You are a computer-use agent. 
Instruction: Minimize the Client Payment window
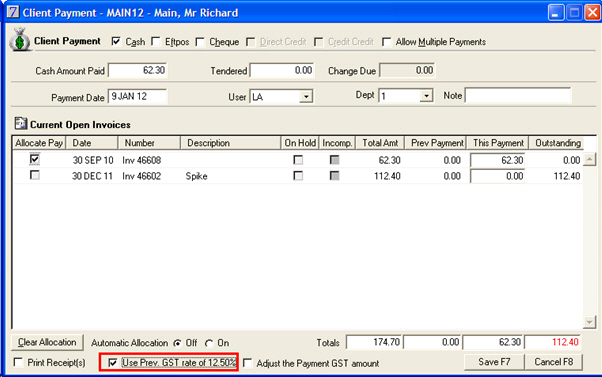(x=556, y=12)
